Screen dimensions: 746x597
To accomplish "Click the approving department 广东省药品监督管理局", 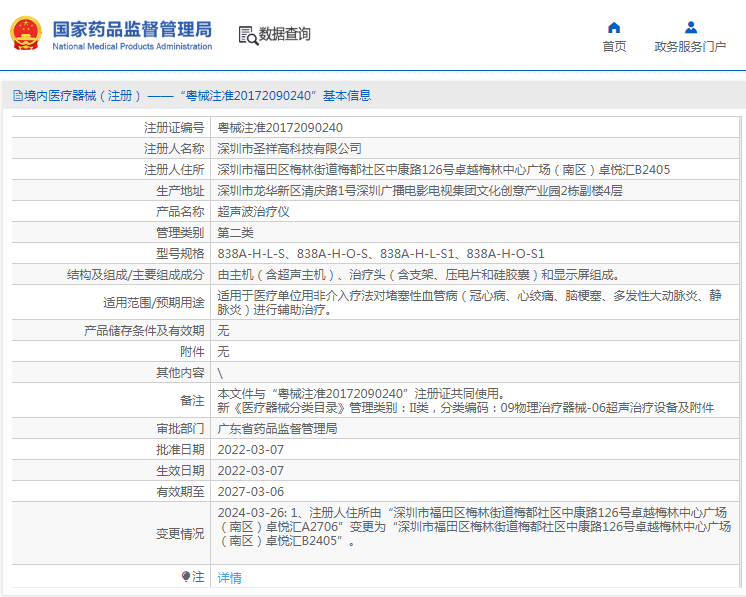I will [277, 428].
